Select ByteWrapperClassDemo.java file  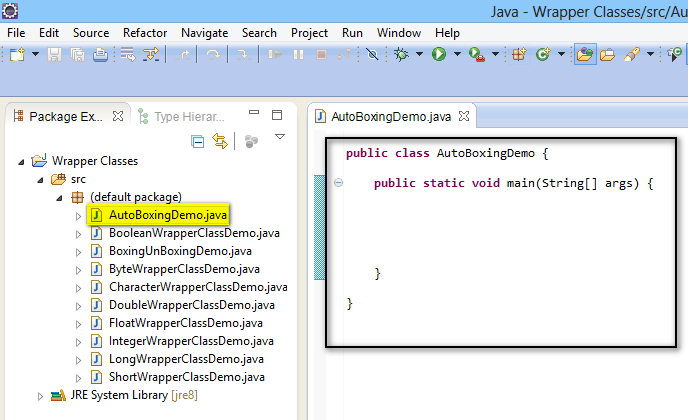pos(176,269)
